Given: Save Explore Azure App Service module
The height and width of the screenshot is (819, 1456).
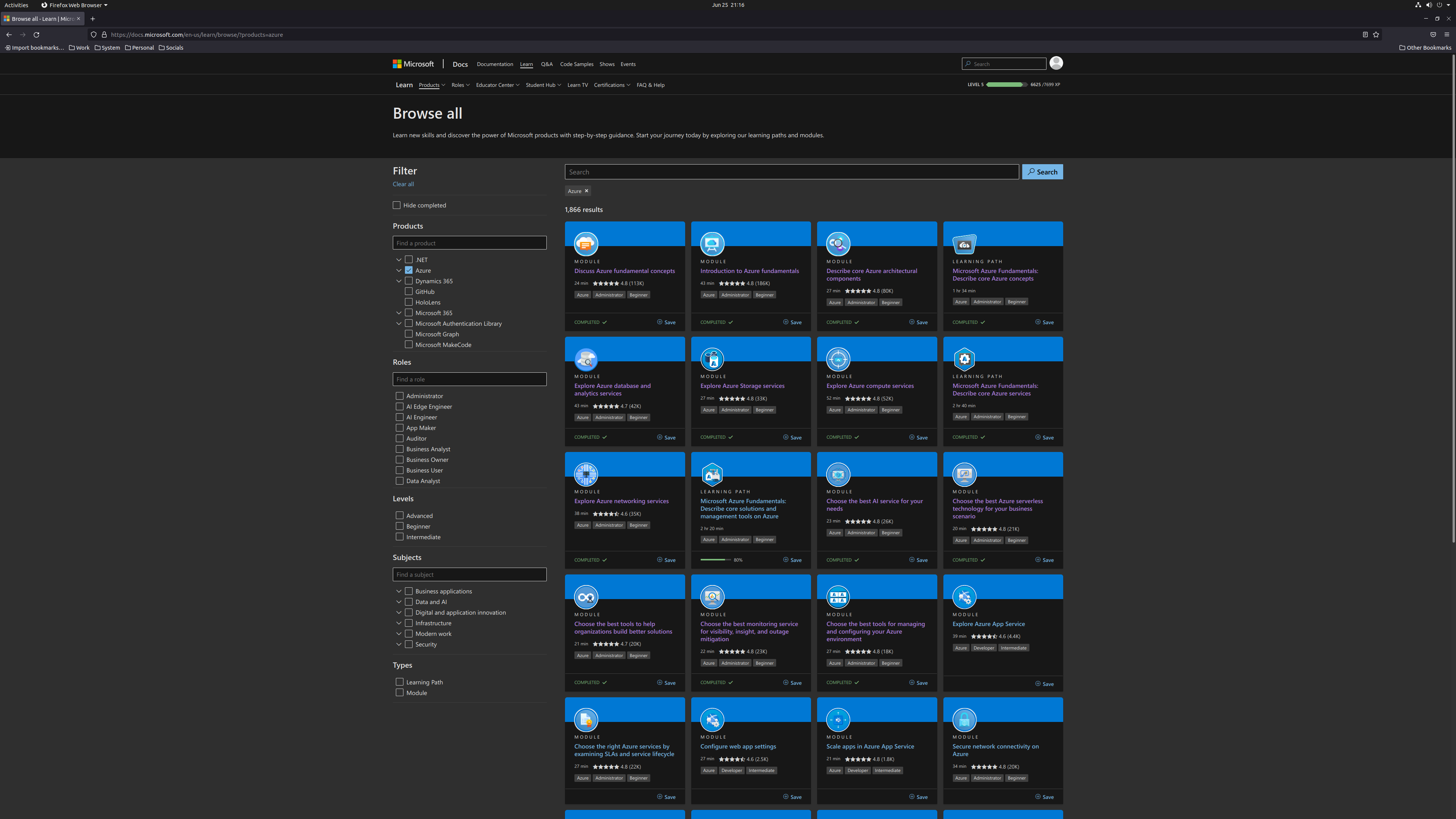Looking at the screenshot, I should coord(1044,684).
